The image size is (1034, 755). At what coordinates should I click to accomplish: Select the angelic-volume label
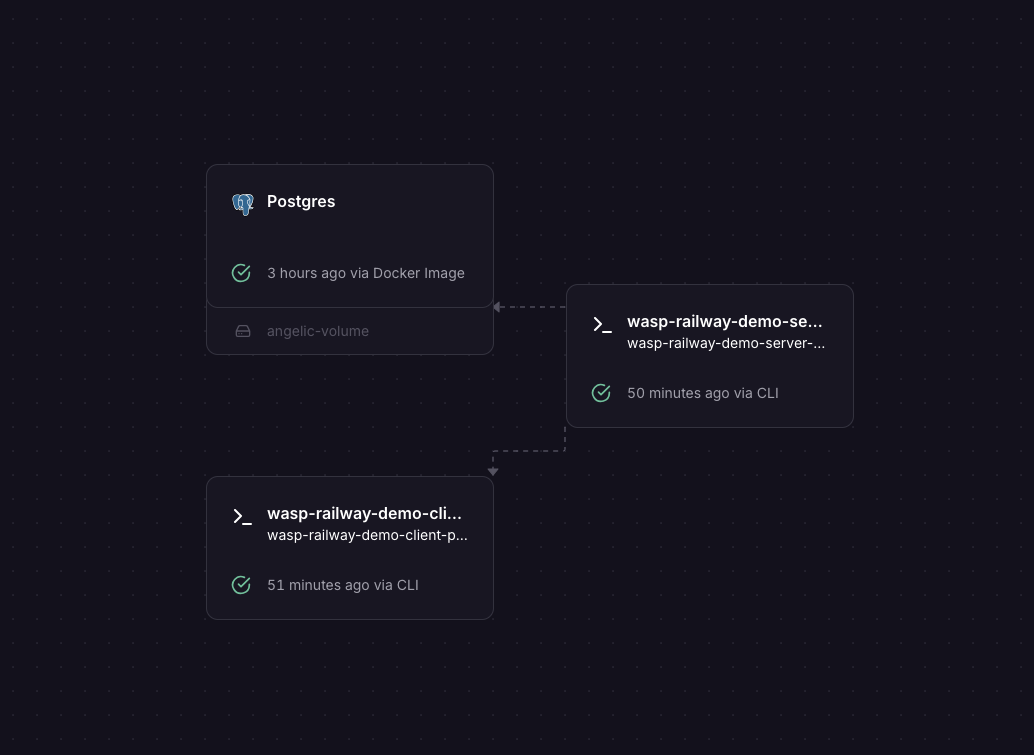coord(318,331)
